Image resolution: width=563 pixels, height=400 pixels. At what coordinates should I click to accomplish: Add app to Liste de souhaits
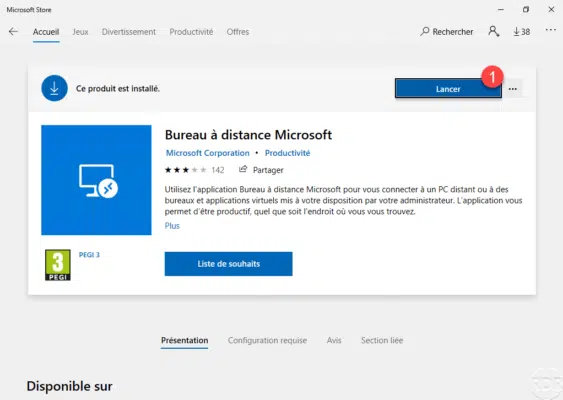click(x=228, y=264)
